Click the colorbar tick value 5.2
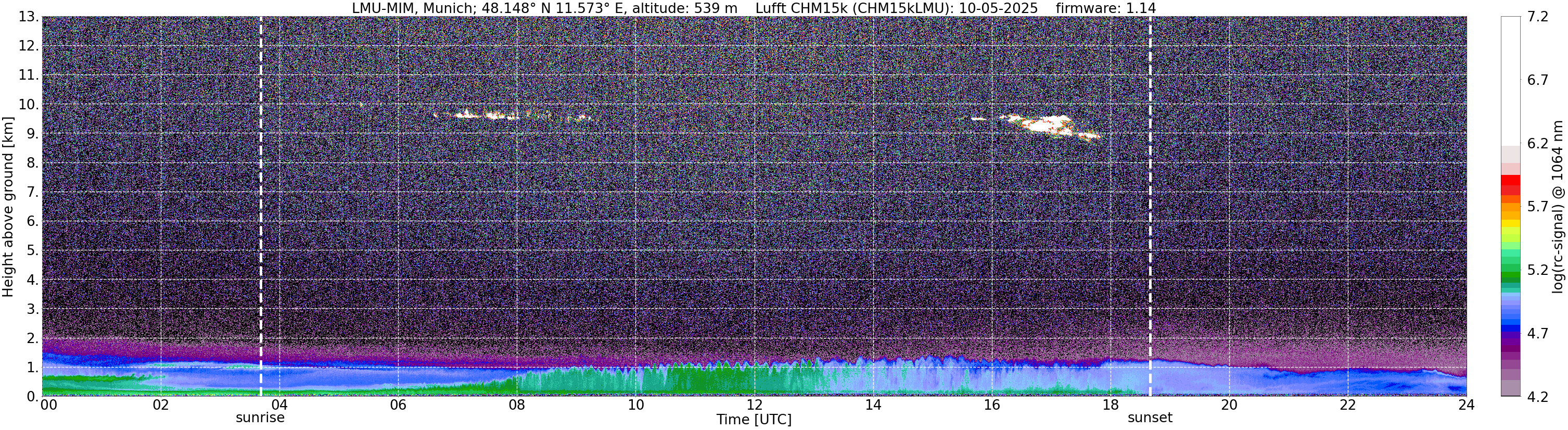The height and width of the screenshot is (430, 1568). click(1538, 270)
